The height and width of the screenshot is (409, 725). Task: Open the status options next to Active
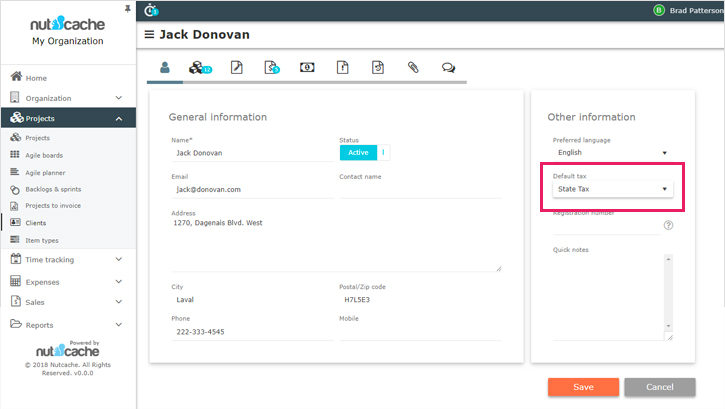(383, 152)
